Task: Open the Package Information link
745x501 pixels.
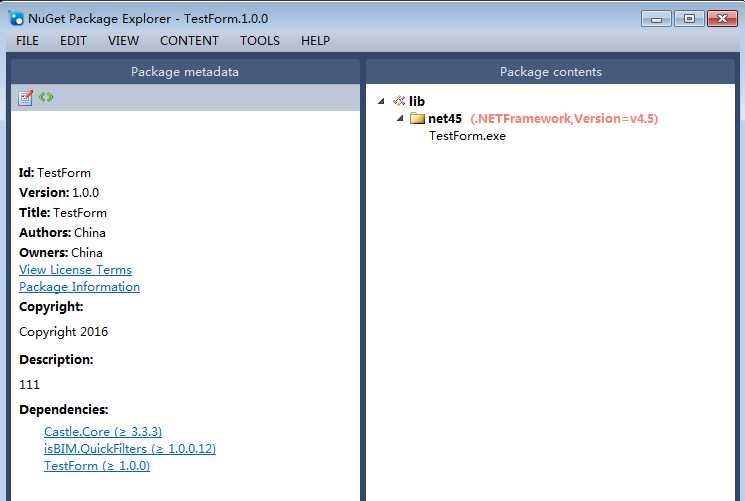Action: [79, 287]
